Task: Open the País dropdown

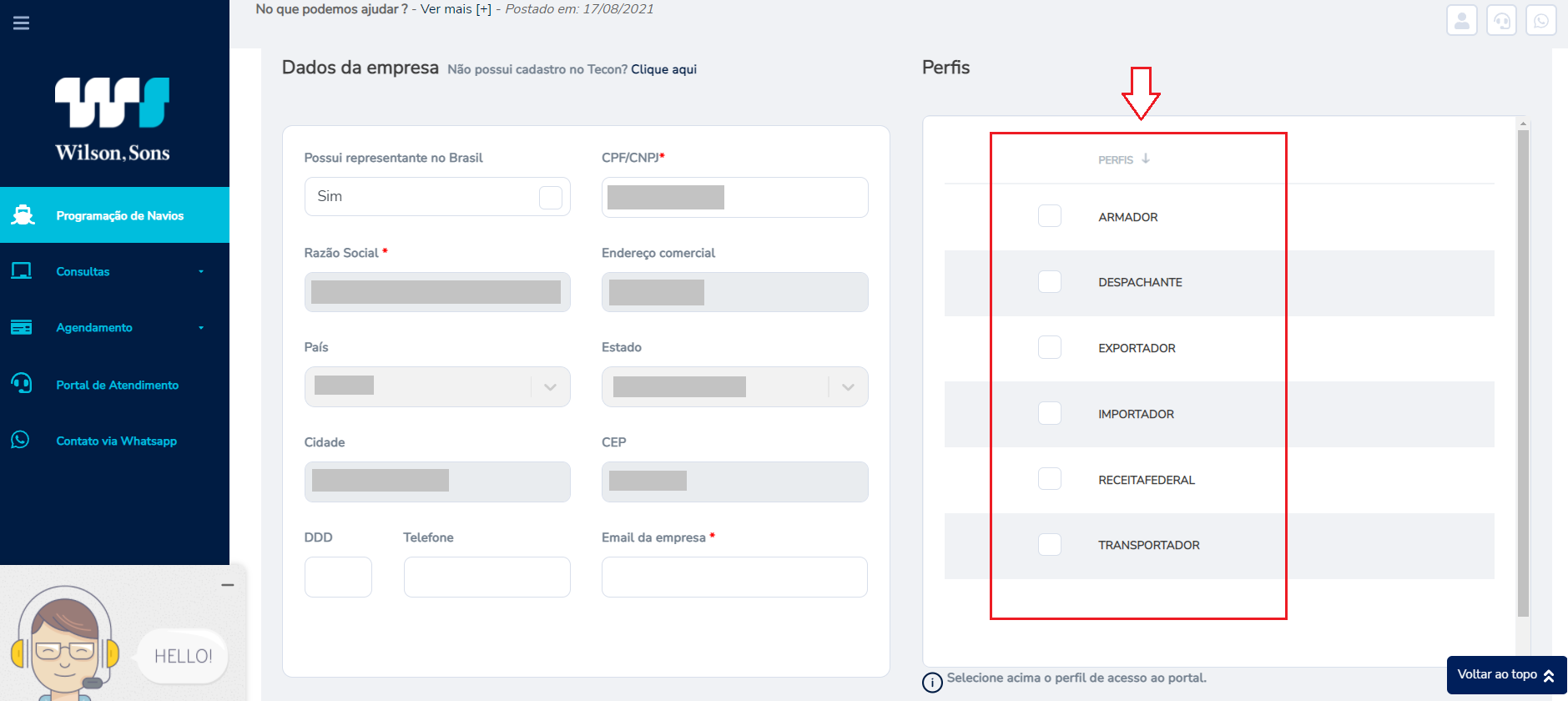Action: (437, 386)
